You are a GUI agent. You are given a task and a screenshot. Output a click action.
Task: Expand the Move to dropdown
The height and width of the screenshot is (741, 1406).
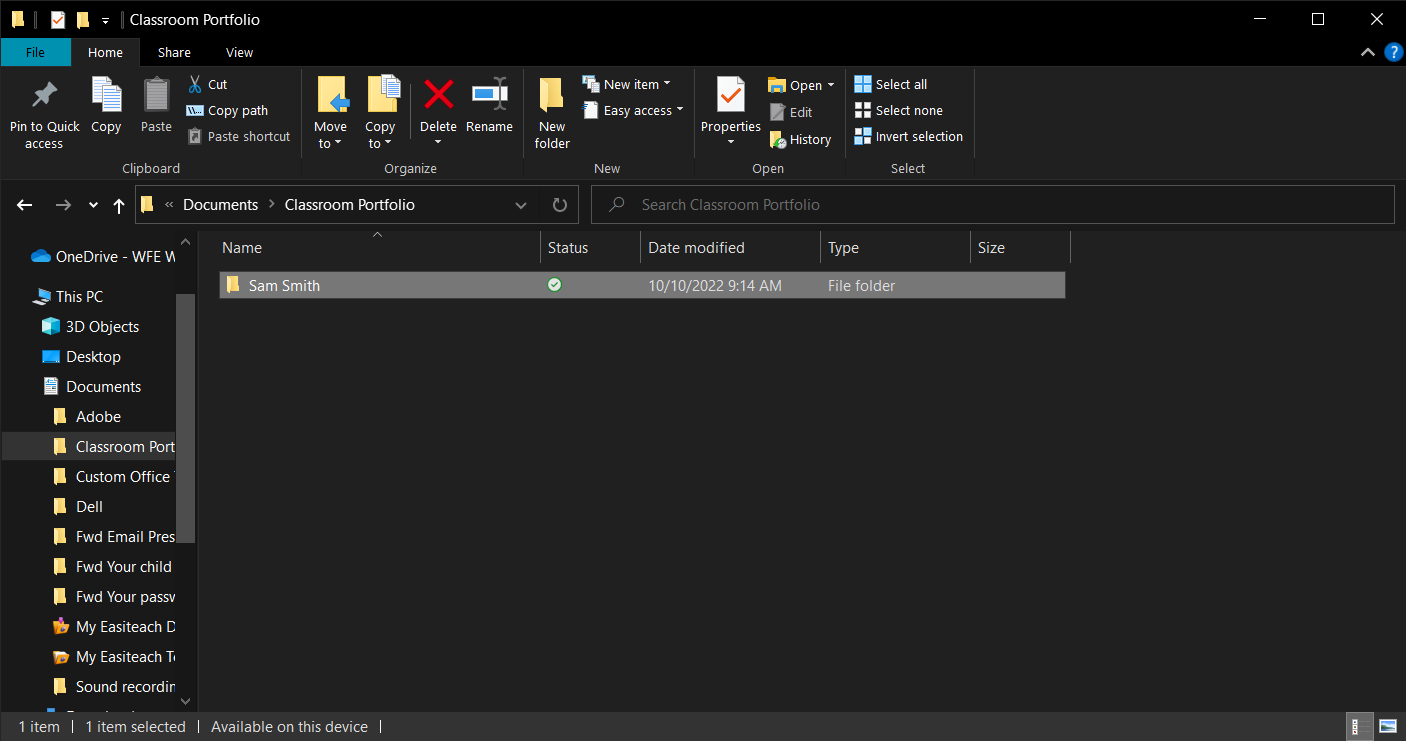[x=330, y=143]
